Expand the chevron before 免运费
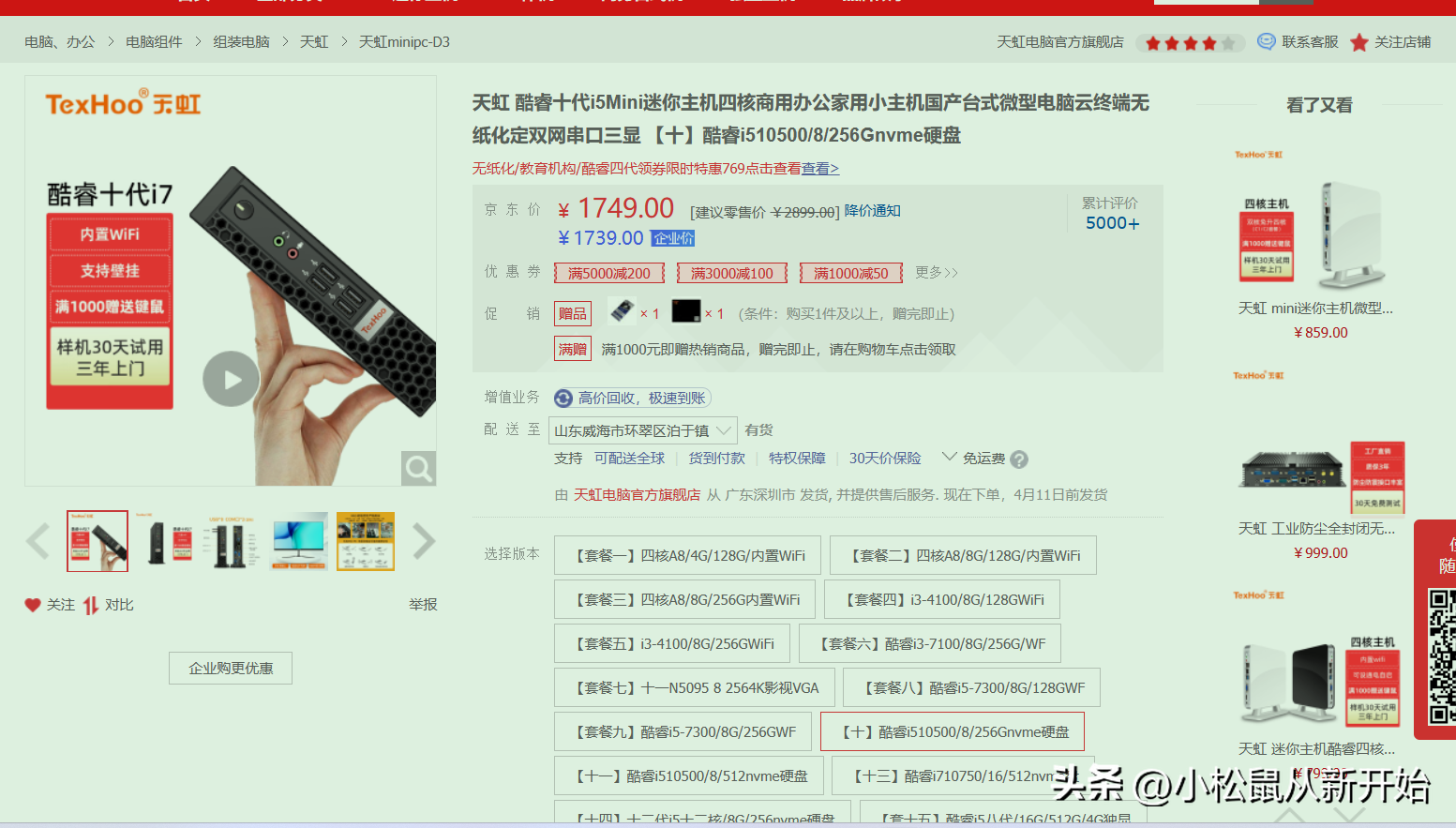This screenshot has height=828, width=1456. (949, 458)
